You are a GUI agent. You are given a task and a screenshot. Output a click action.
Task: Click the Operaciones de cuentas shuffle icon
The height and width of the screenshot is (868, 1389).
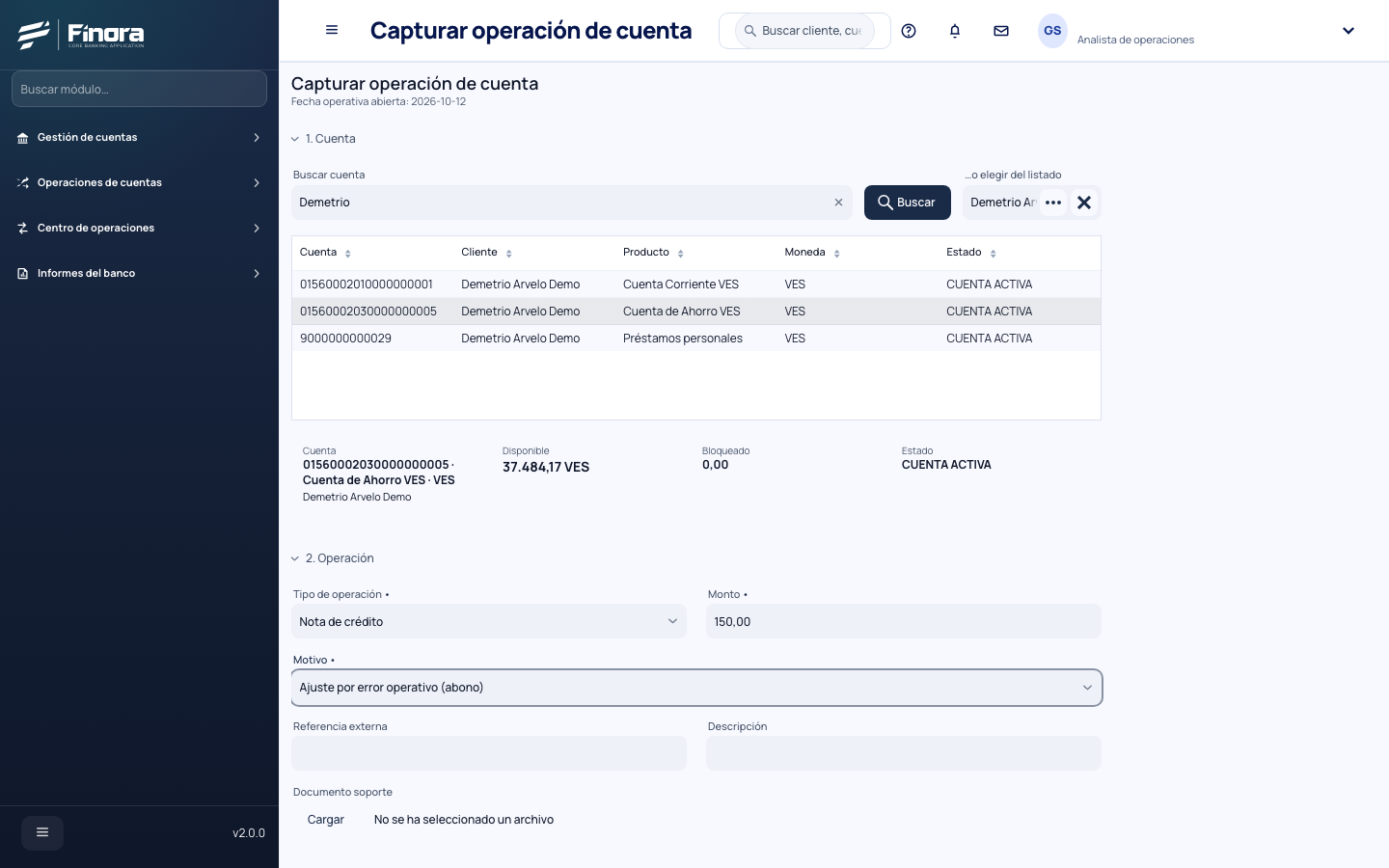coord(23,183)
